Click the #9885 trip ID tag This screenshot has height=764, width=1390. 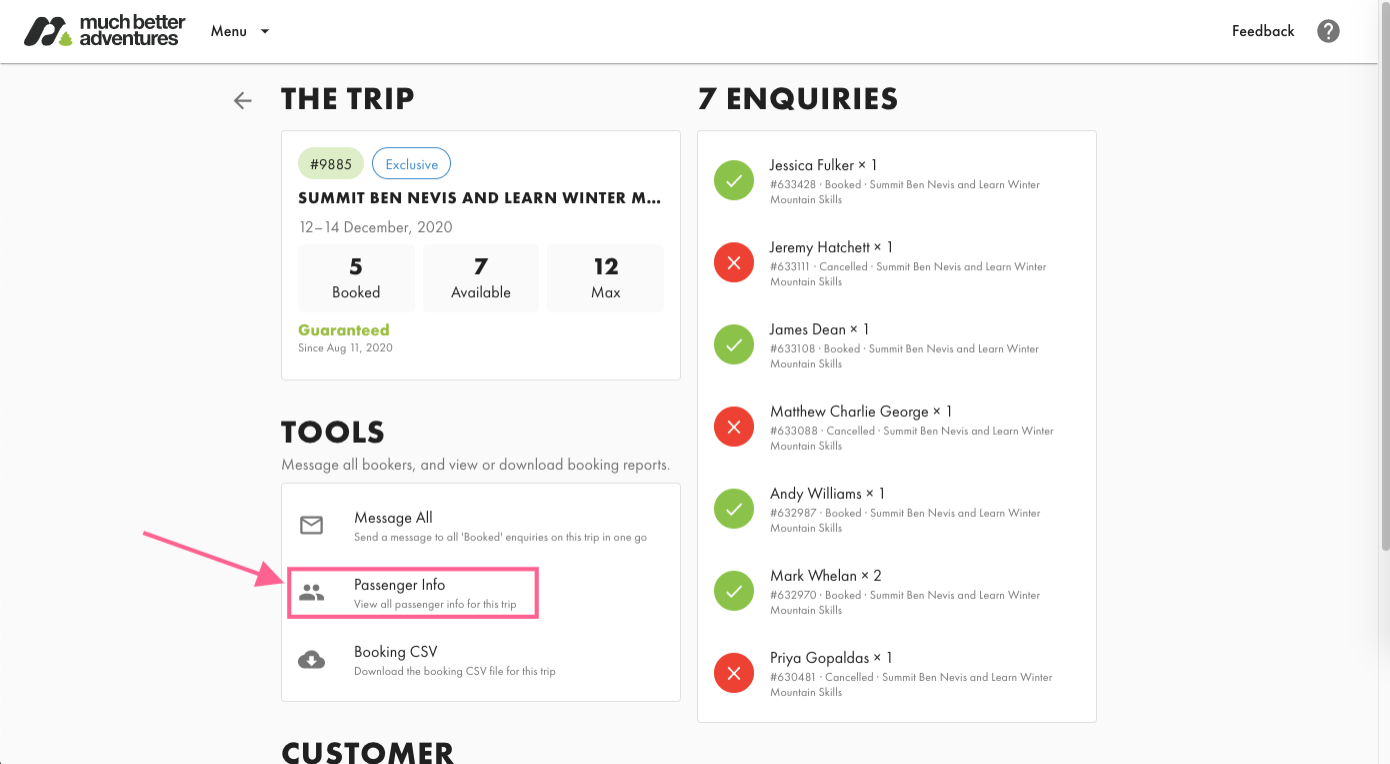point(330,164)
